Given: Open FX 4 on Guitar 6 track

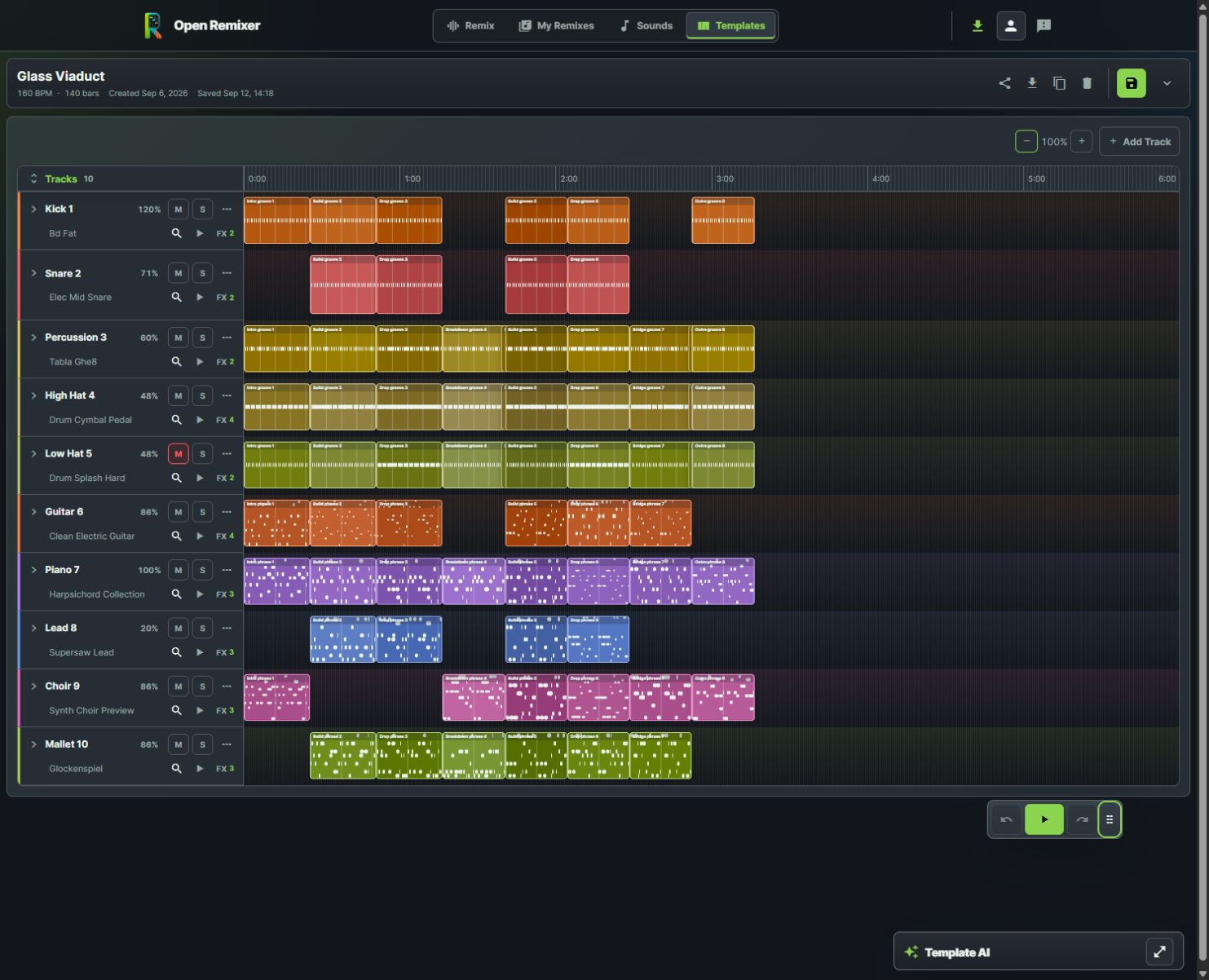Looking at the screenshot, I should [x=225, y=536].
